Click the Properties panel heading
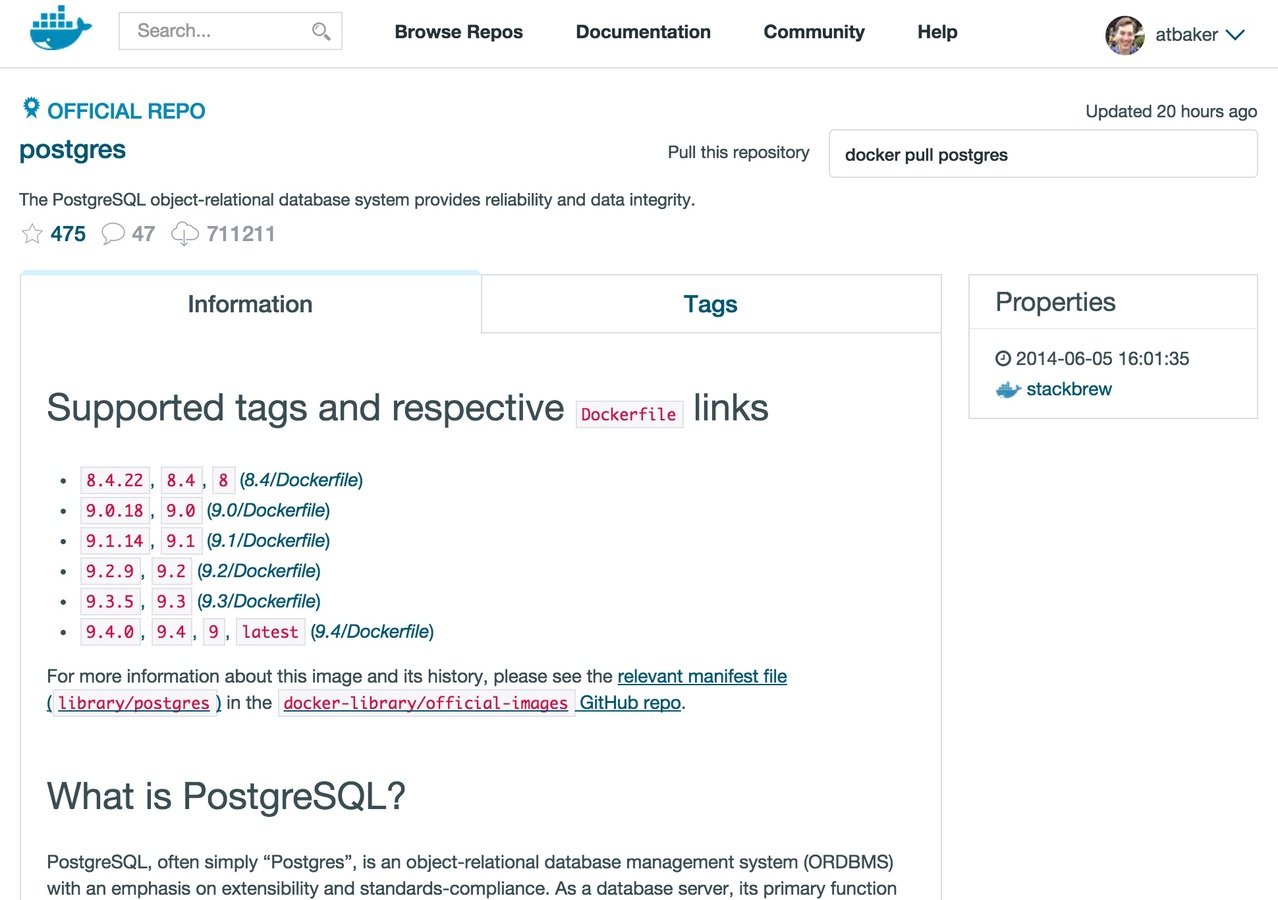The width and height of the screenshot is (1278, 900). (1055, 302)
